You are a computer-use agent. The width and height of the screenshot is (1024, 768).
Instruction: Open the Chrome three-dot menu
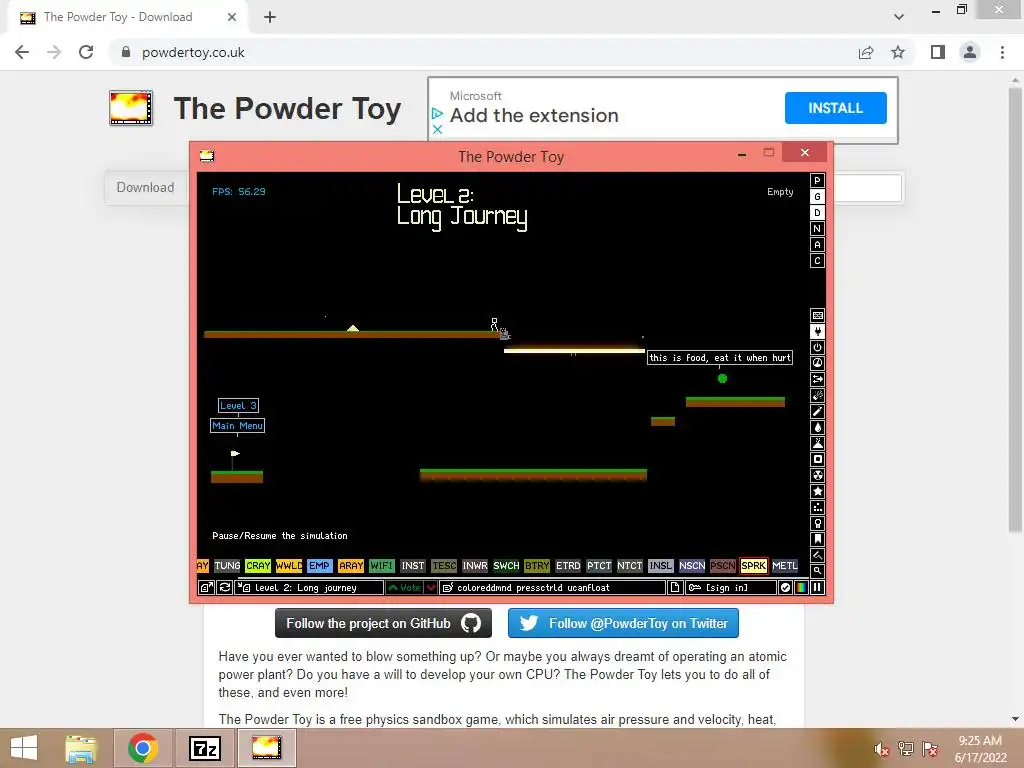tap(1002, 52)
